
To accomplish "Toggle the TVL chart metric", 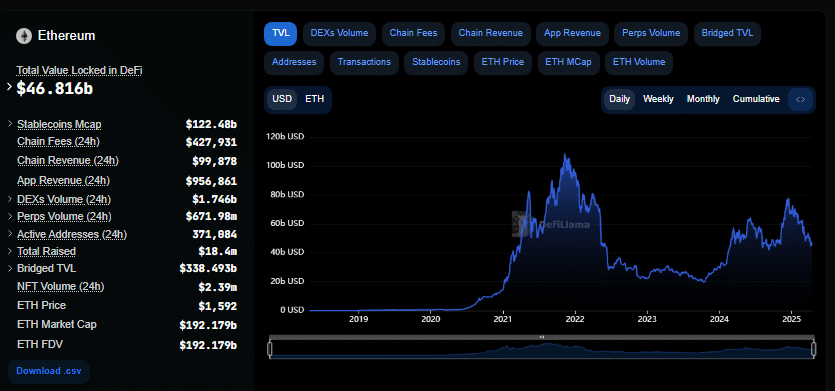I will (281, 34).
